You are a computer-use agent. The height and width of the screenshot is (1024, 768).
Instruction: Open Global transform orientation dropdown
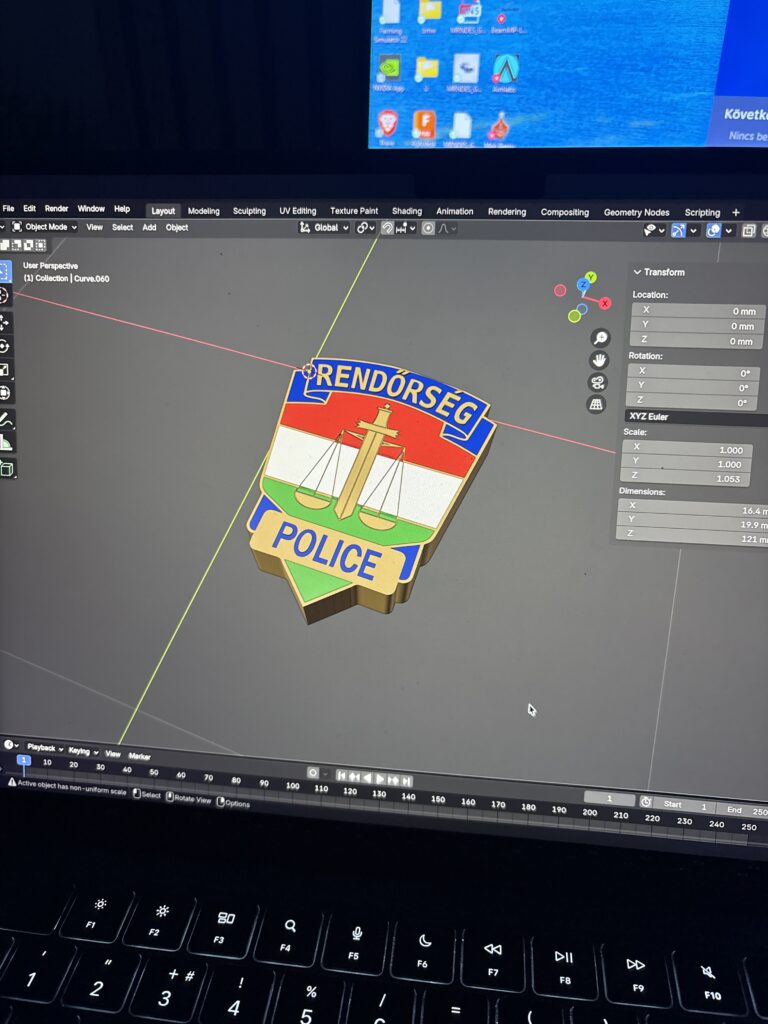[x=324, y=227]
